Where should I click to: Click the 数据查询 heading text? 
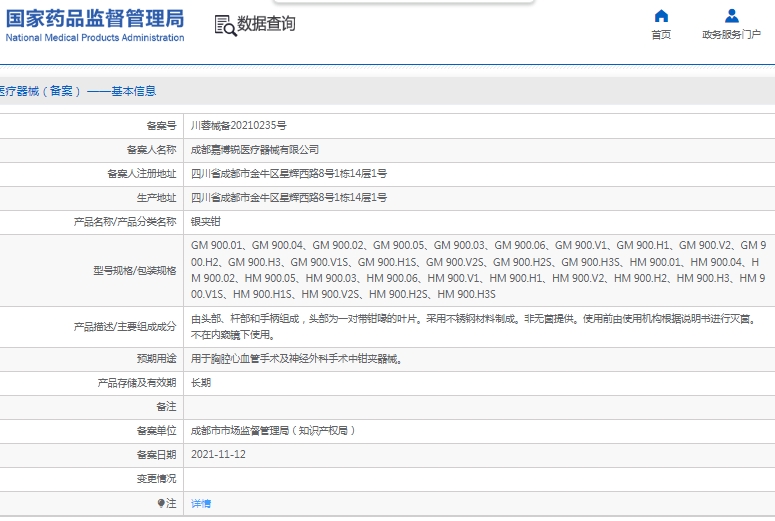click(266, 24)
